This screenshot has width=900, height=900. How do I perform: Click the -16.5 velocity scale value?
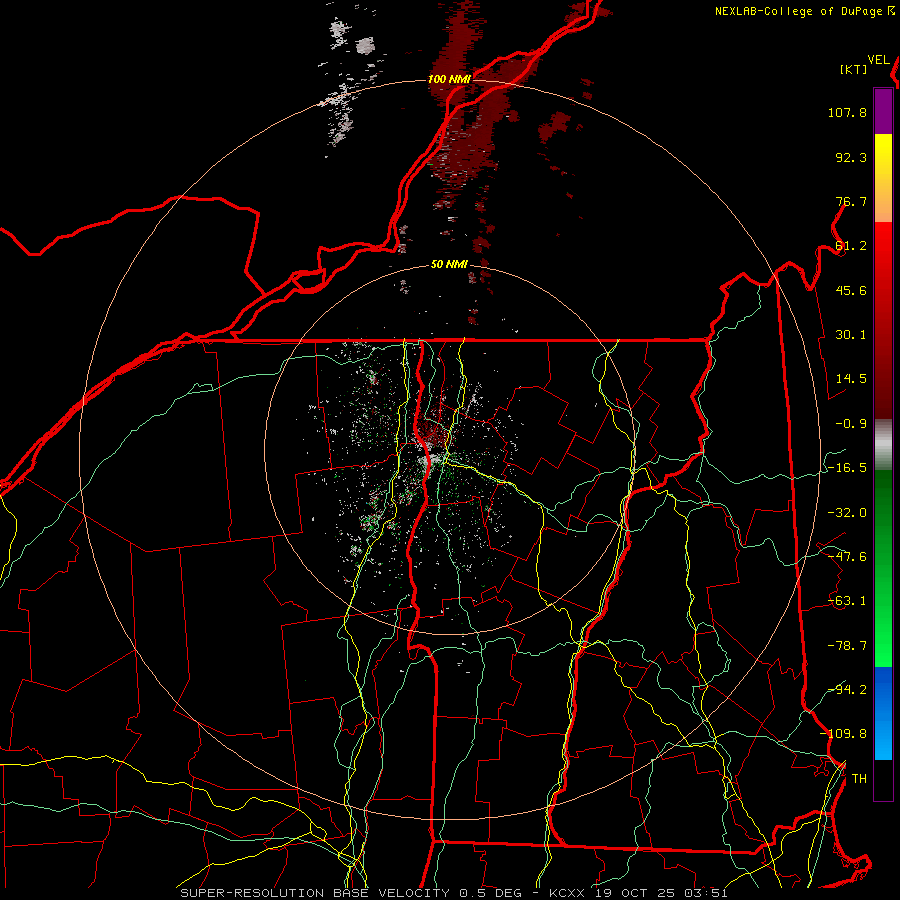tap(847, 468)
